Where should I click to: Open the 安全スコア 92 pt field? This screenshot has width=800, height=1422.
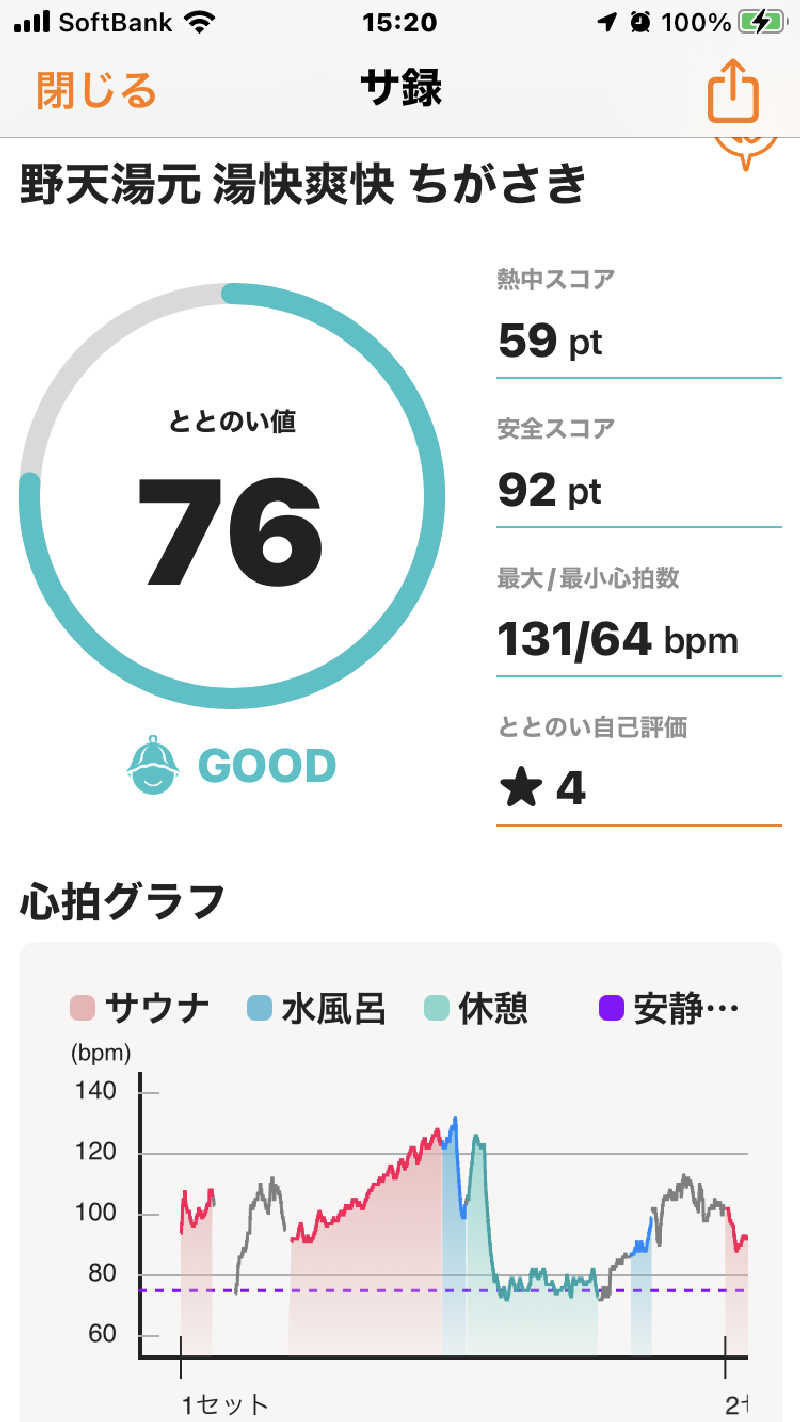pos(638,471)
